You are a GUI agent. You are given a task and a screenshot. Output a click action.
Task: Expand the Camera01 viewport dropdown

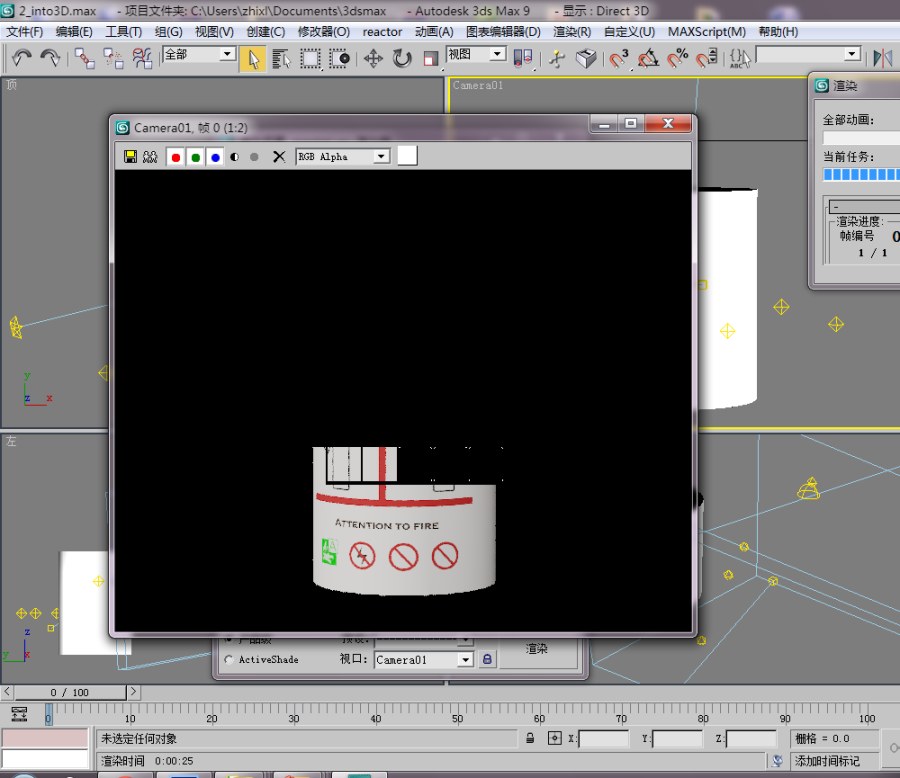point(465,660)
